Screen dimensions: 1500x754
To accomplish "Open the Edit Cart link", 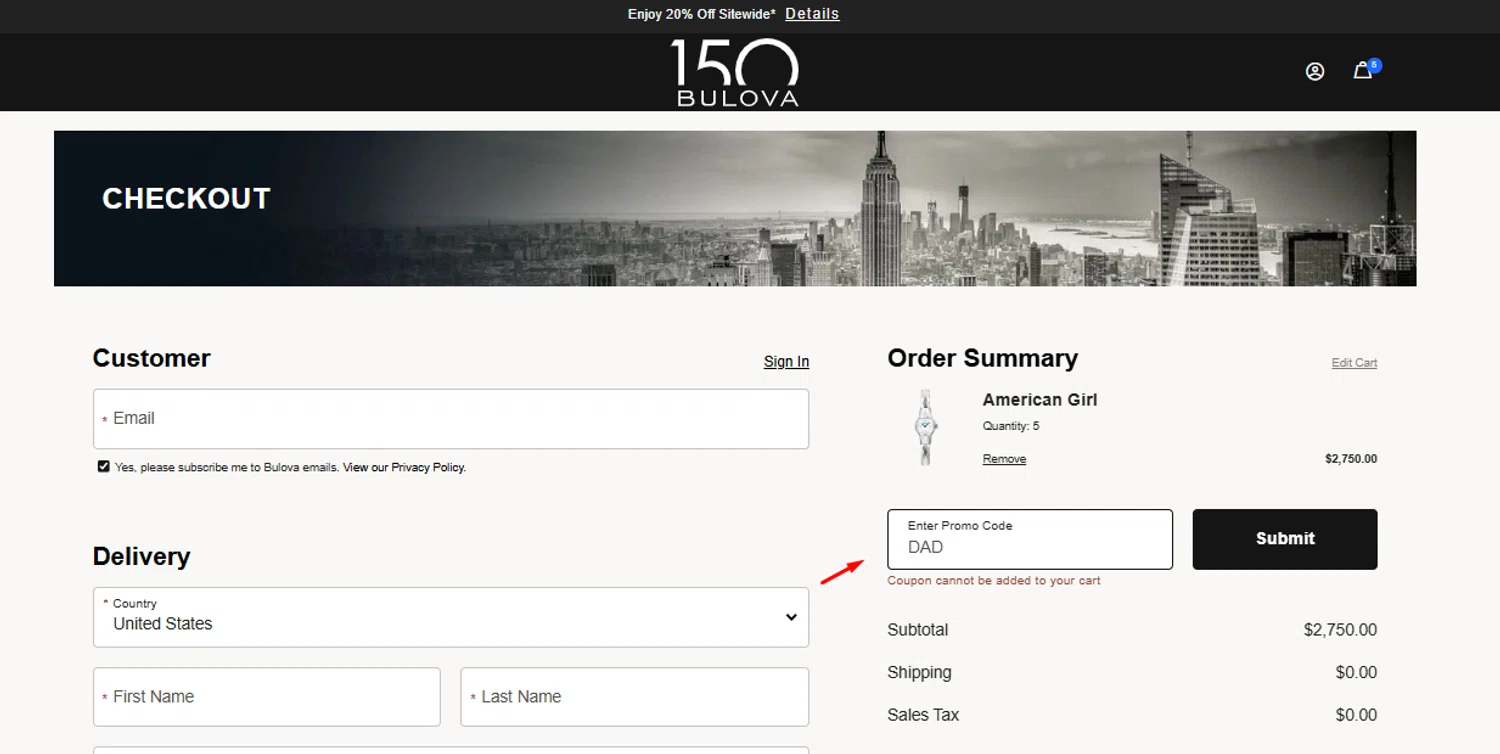I will (1354, 363).
